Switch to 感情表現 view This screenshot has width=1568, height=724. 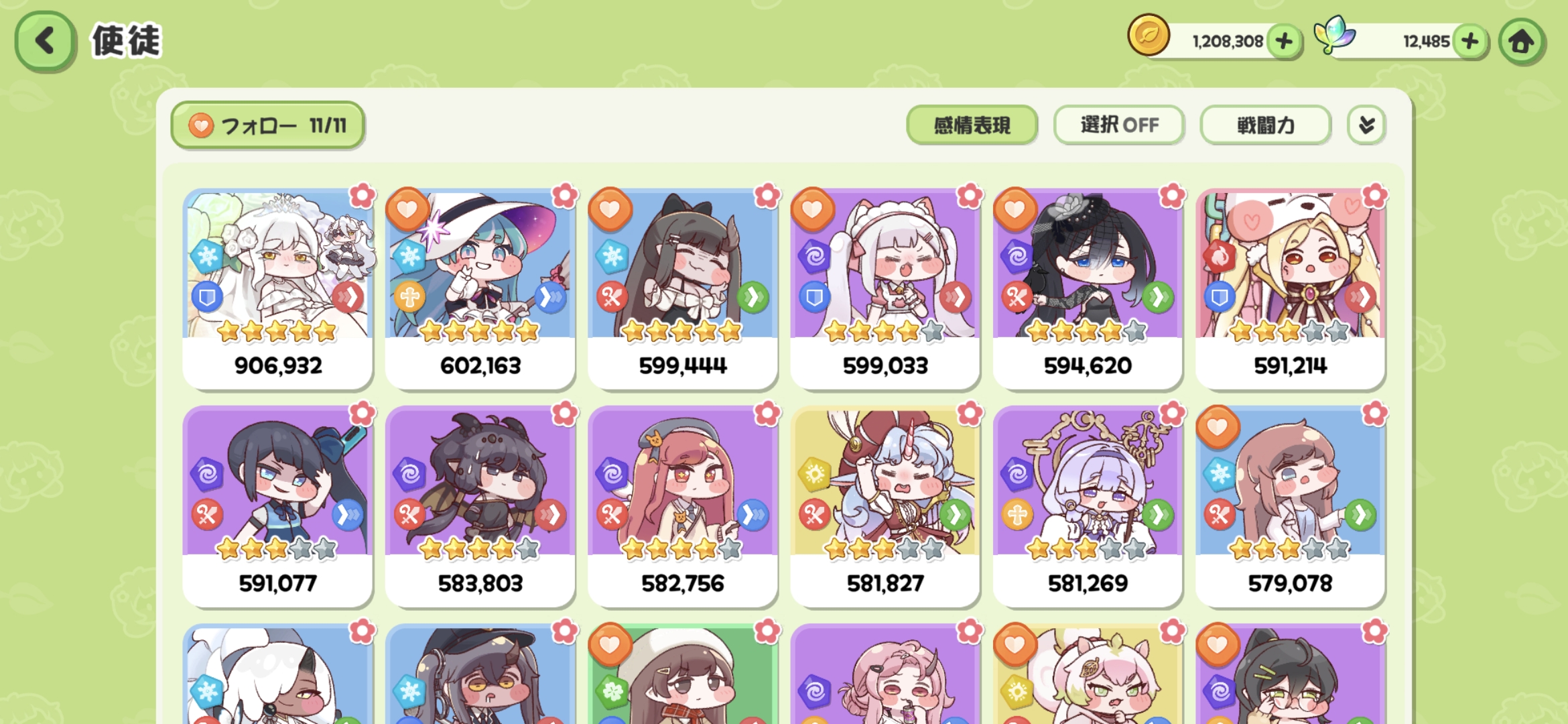tap(972, 125)
